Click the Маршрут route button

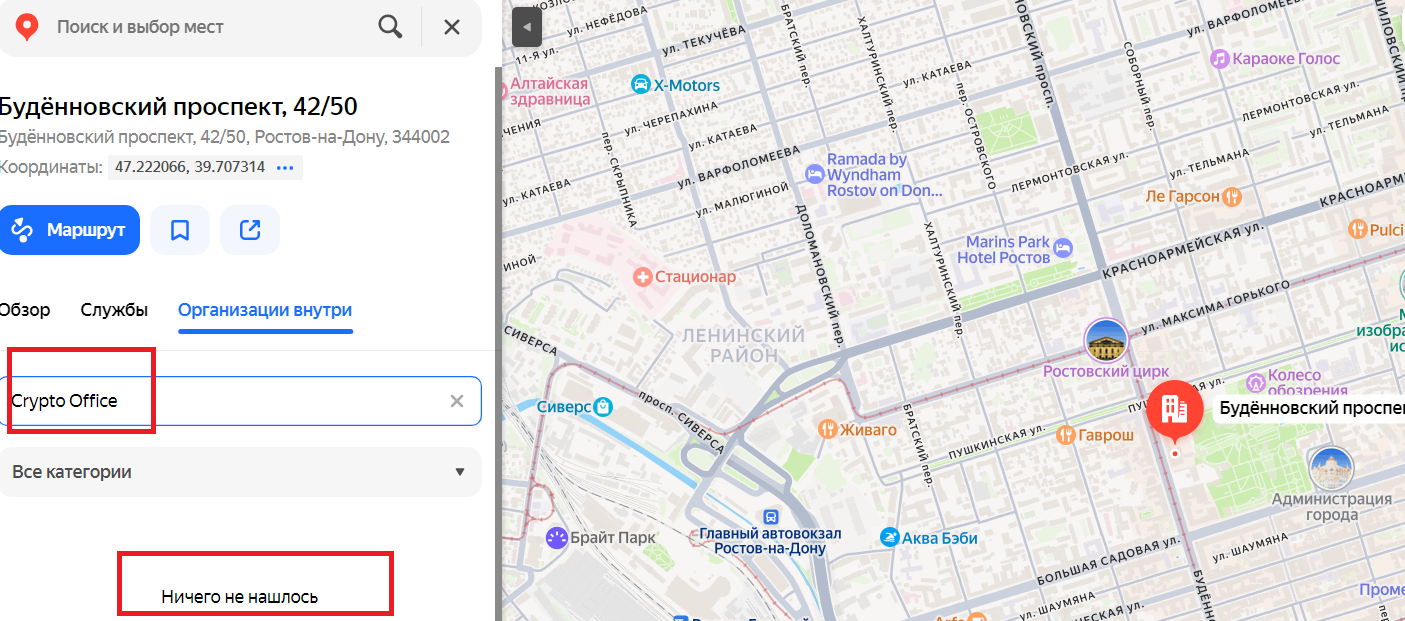coord(69,230)
